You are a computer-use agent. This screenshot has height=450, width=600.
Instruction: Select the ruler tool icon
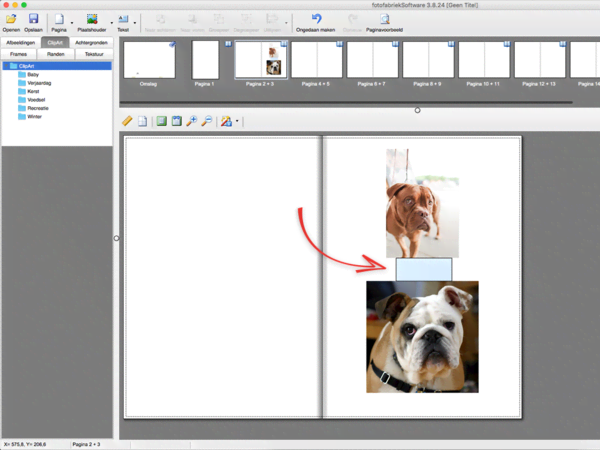(x=127, y=121)
